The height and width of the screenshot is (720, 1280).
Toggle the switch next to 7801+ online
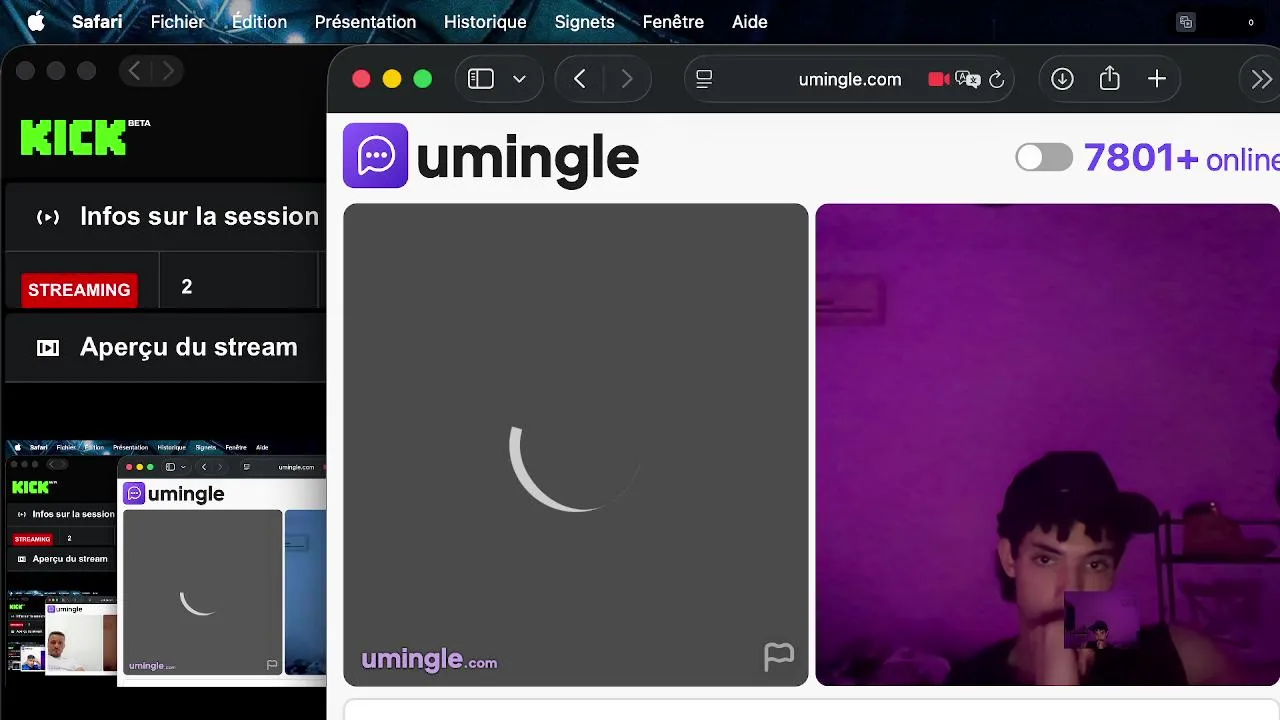[x=1044, y=157]
